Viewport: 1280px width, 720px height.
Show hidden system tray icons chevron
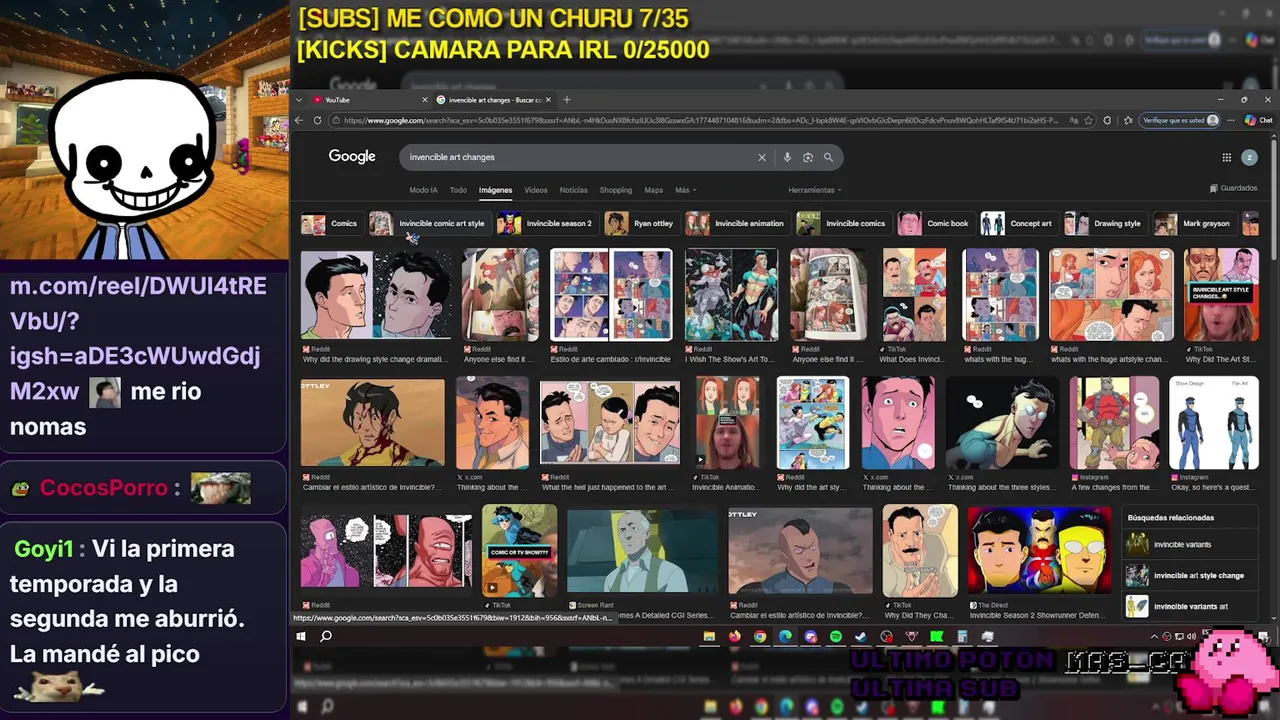coord(1154,636)
